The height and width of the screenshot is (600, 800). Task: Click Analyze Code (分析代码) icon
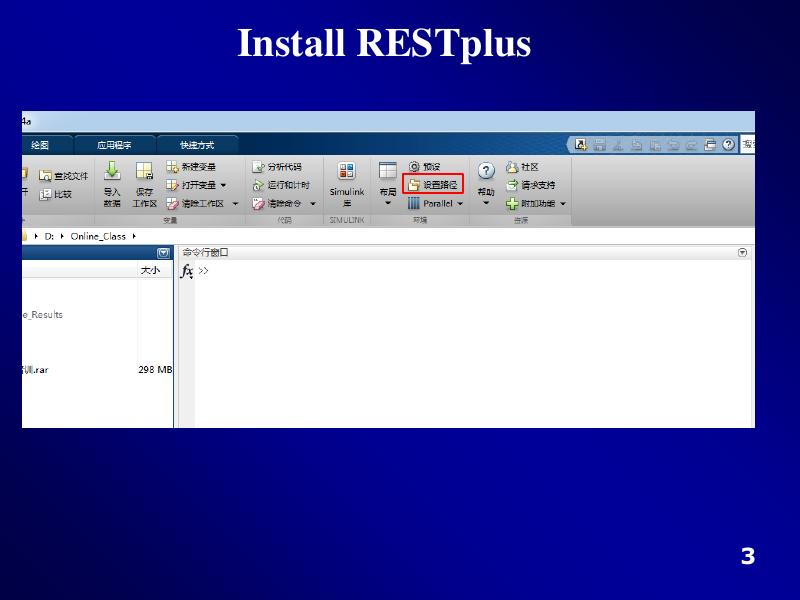click(x=258, y=167)
